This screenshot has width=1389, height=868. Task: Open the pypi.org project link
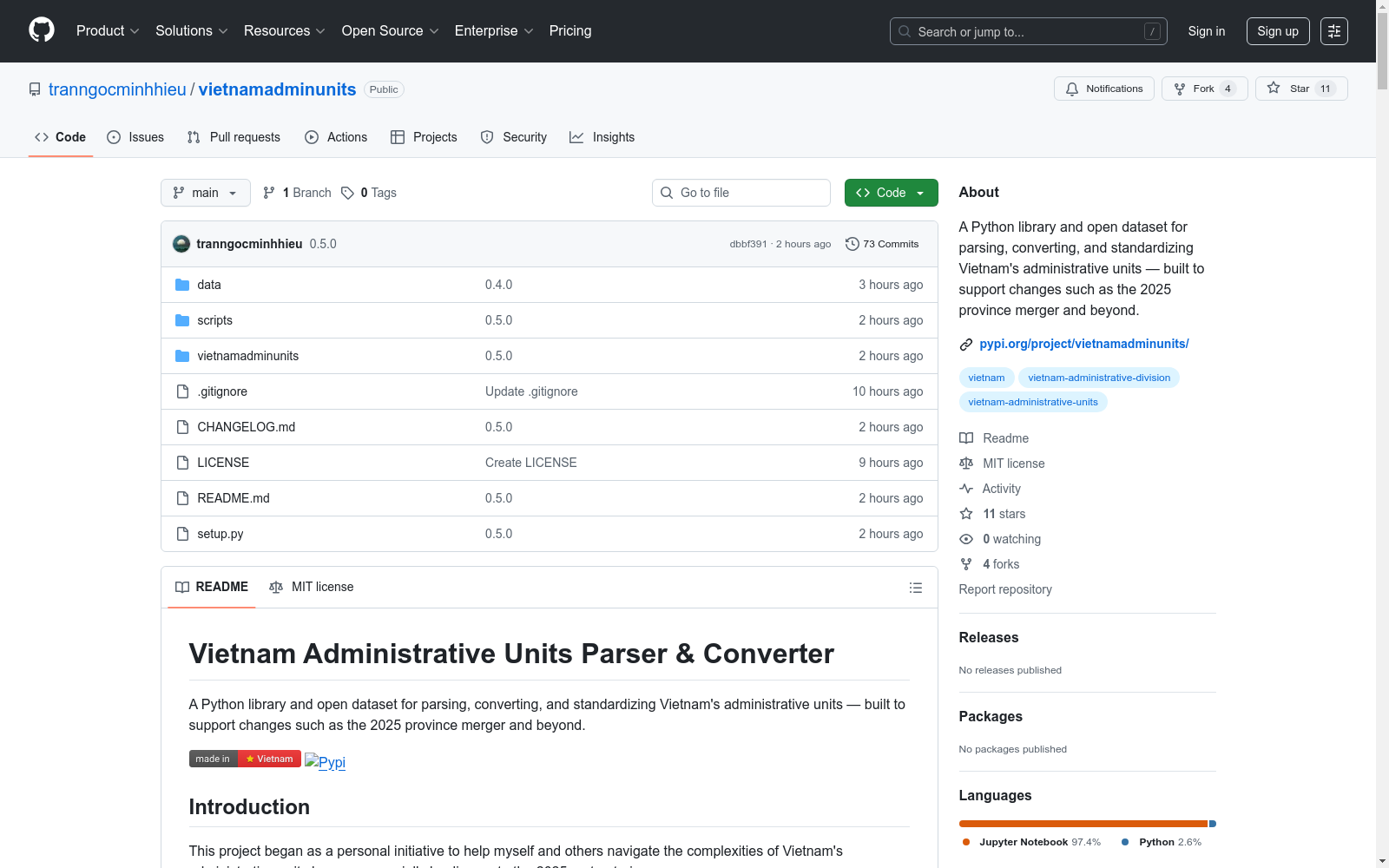tap(1084, 344)
